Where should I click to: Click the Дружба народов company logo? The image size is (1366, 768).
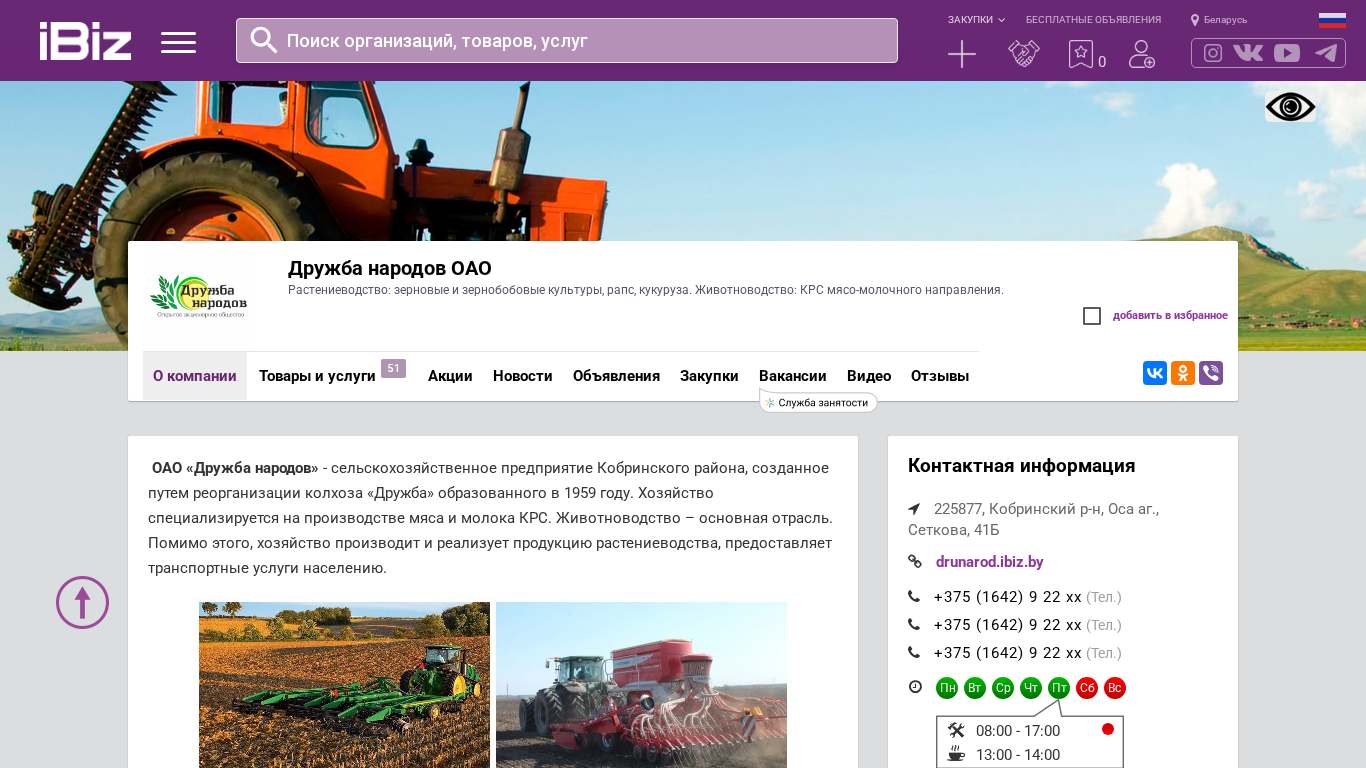198,296
